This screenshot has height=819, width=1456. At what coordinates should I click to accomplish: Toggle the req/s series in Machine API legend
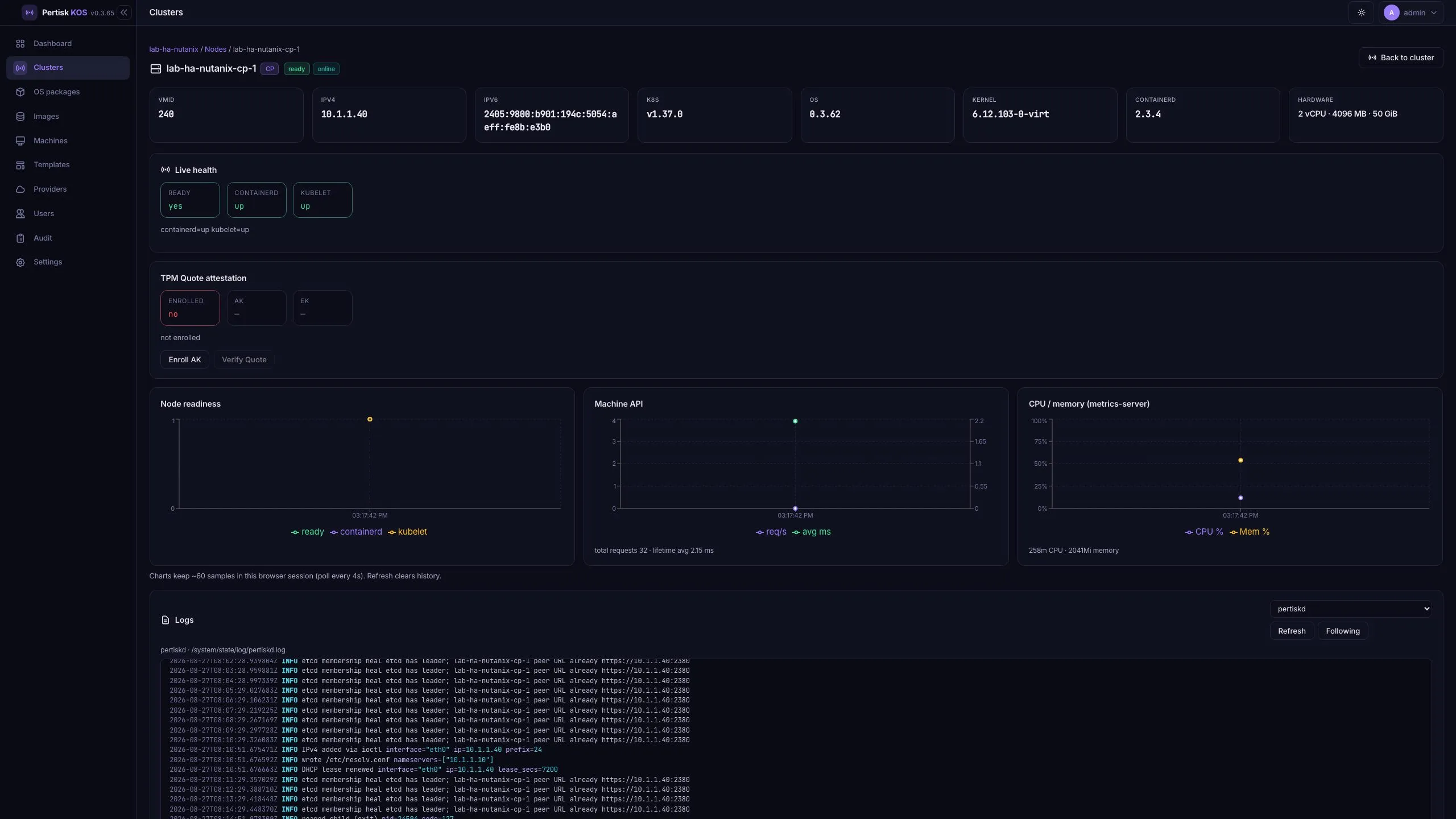tap(771, 532)
